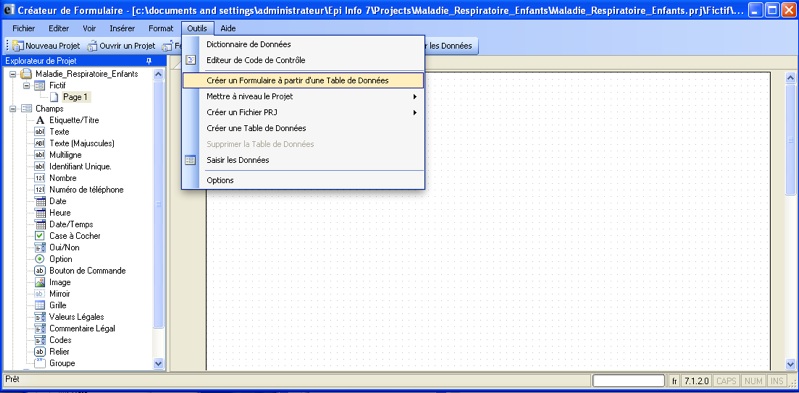Click the Bouton de Commande icon
This screenshot has height=393, width=799.
point(40,271)
